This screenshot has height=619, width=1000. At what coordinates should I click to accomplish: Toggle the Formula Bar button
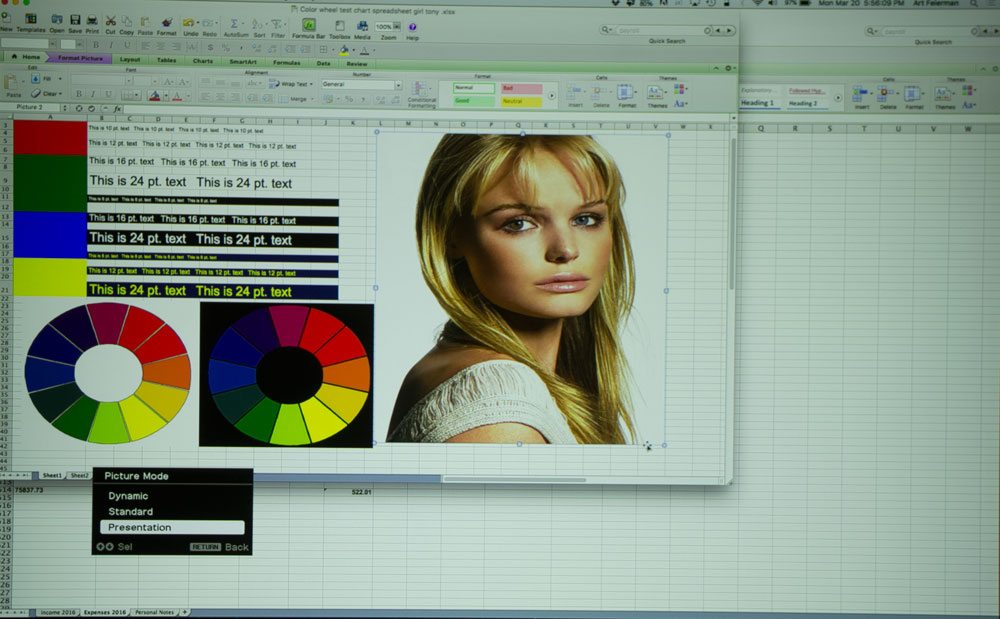coord(309,25)
